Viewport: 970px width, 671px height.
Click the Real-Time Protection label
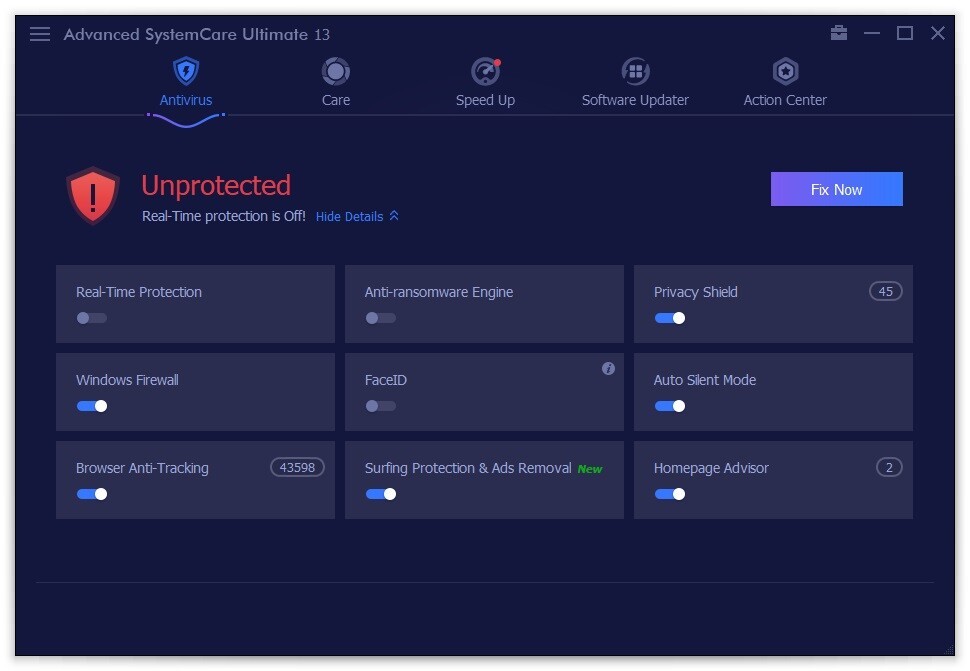pyautogui.click(x=139, y=292)
